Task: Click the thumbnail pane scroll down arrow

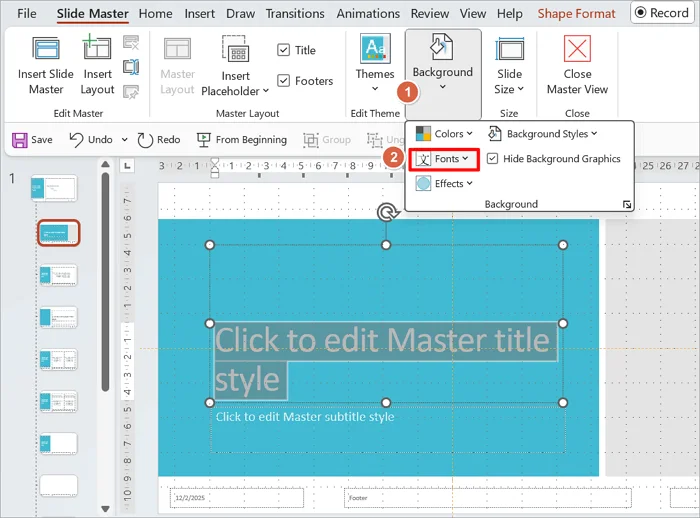Action: click(105, 509)
